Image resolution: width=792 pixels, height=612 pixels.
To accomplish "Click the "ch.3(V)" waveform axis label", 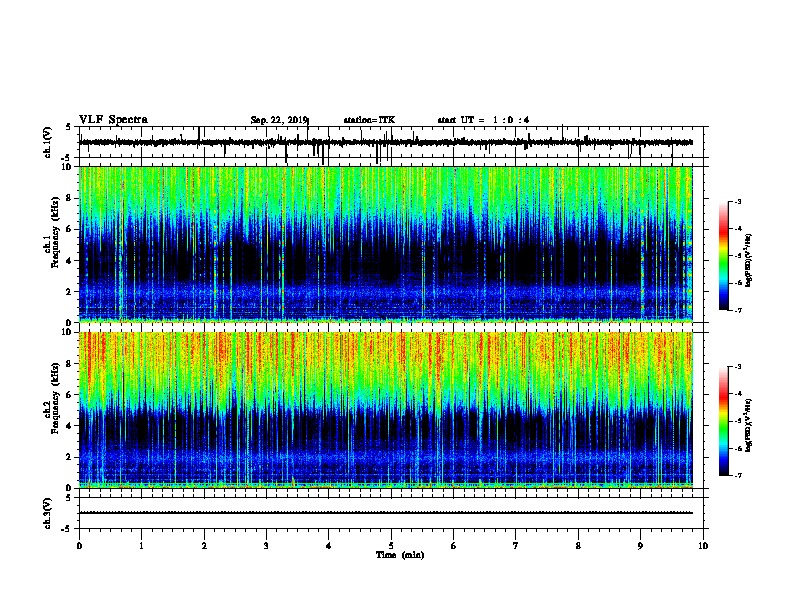I will click(47, 513).
